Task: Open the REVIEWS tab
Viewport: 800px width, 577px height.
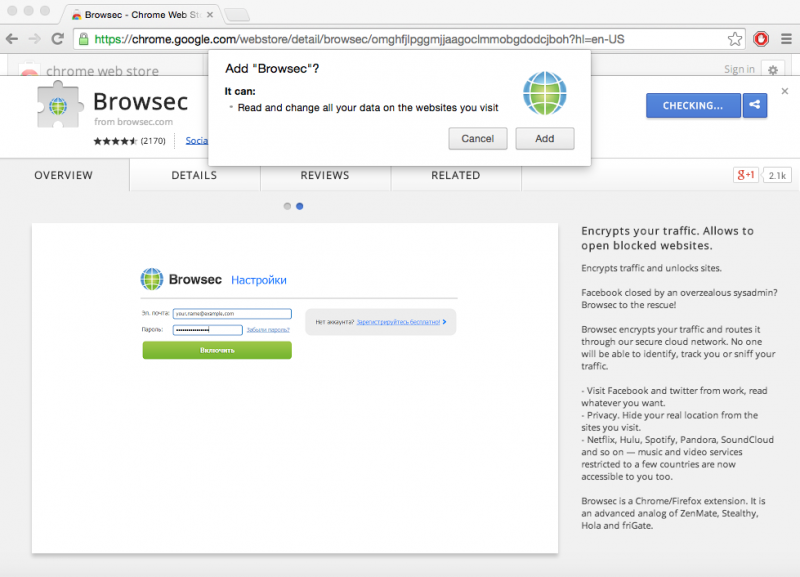Action: (325, 175)
